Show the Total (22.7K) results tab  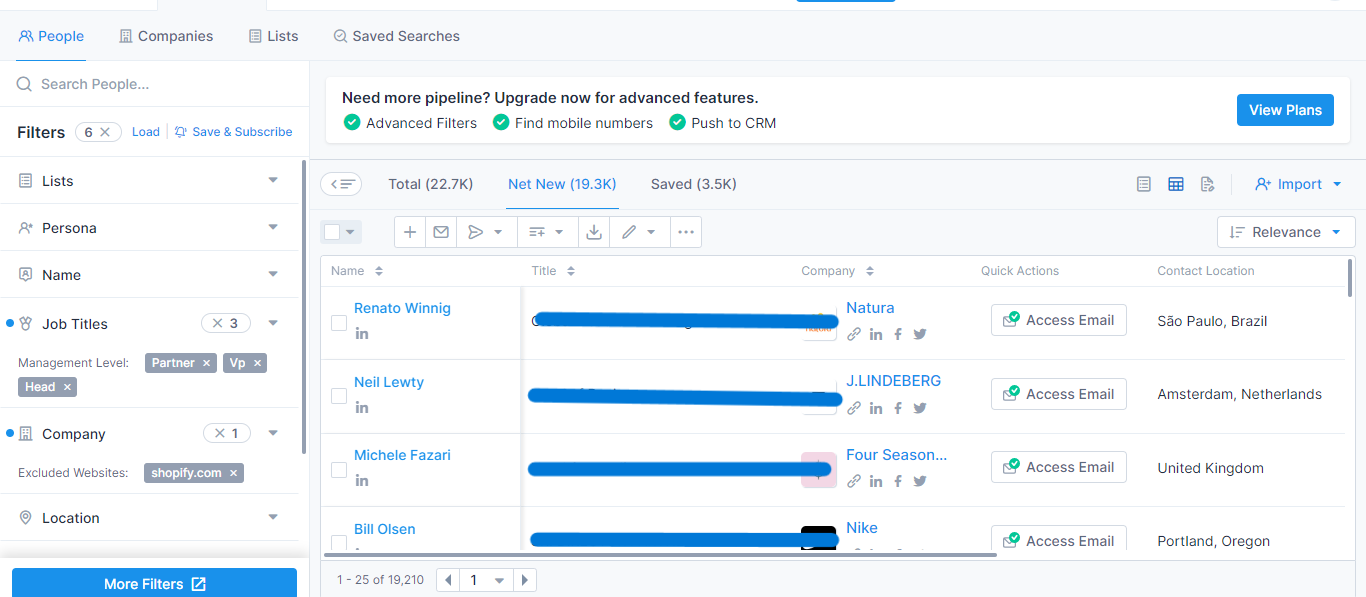[x=431, y=184]
